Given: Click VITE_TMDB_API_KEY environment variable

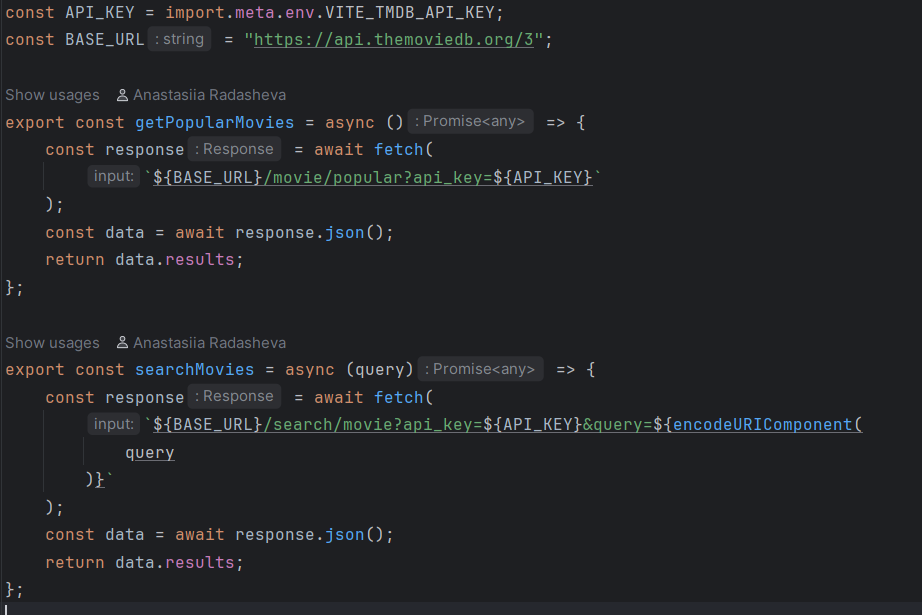Looking at the screenshot, I should (414, 12).
